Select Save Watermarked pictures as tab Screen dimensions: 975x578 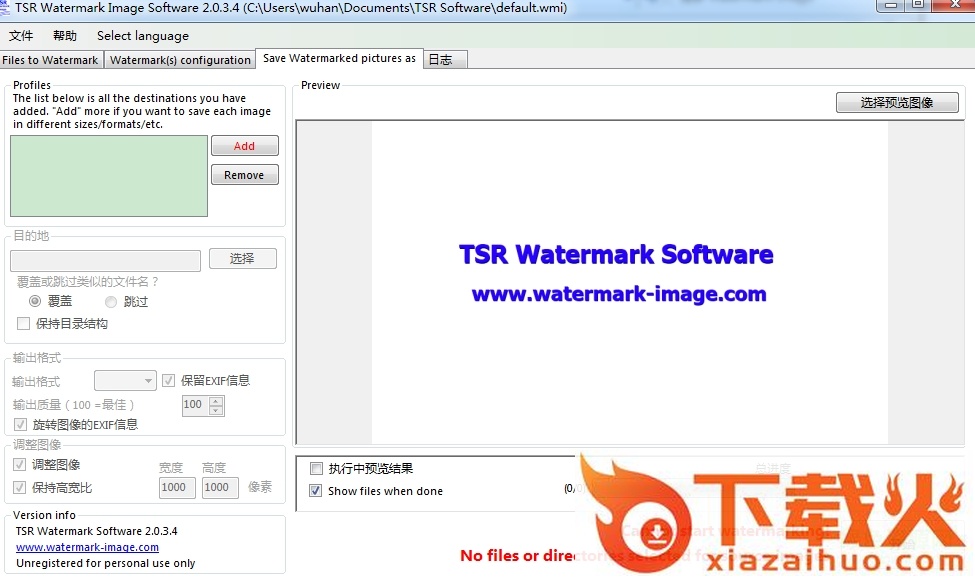click(340, 58)
